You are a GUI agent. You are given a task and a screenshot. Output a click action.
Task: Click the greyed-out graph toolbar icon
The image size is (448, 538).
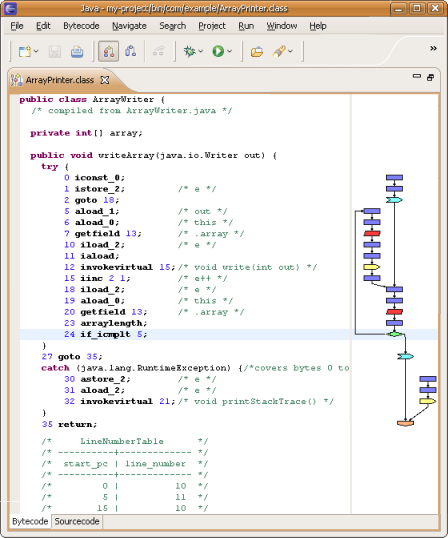point(158,51)
